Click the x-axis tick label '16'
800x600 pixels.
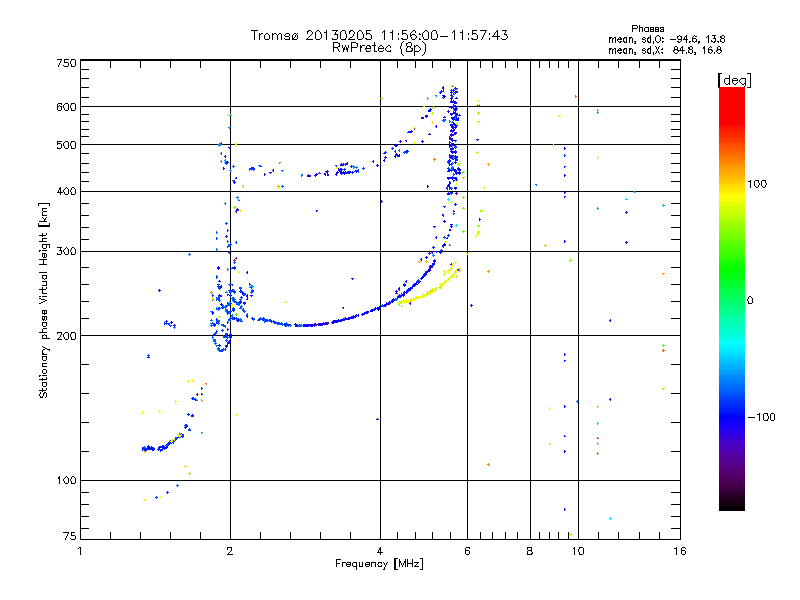coord(680,551)
